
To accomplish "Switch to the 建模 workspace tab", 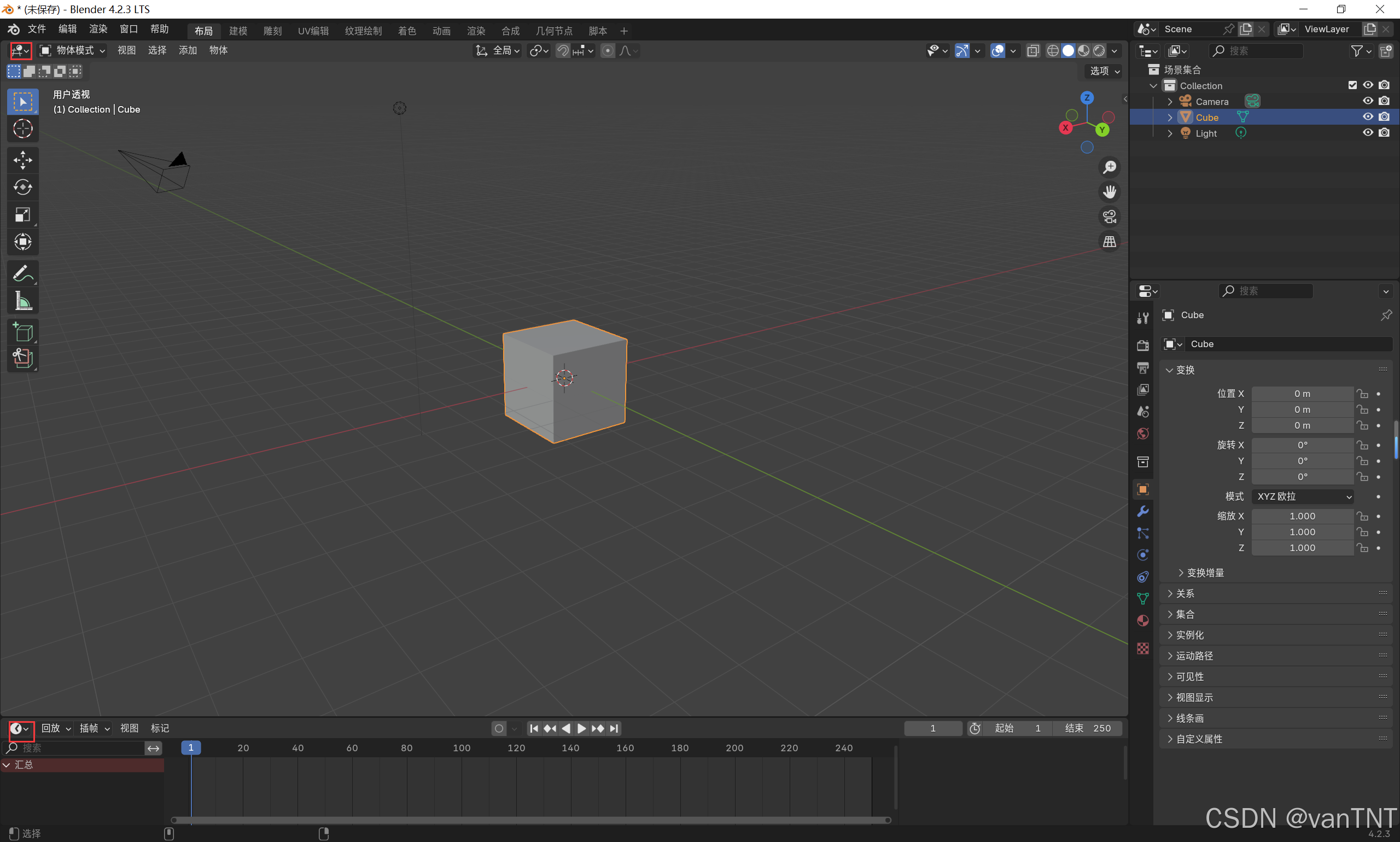I will click(x=238, y=31).
